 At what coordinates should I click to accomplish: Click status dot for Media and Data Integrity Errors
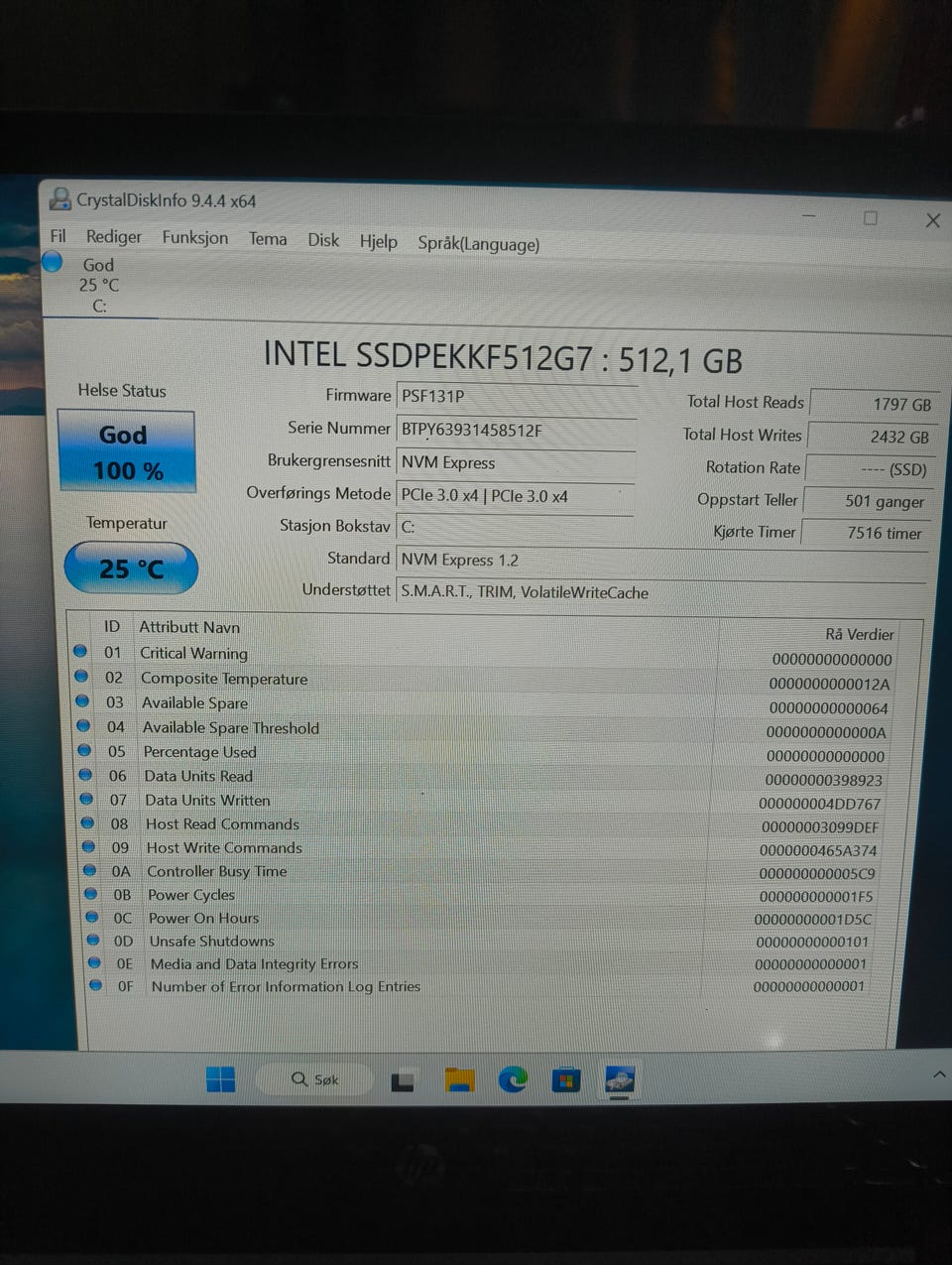pyautogui.click(x=94, y=962)
